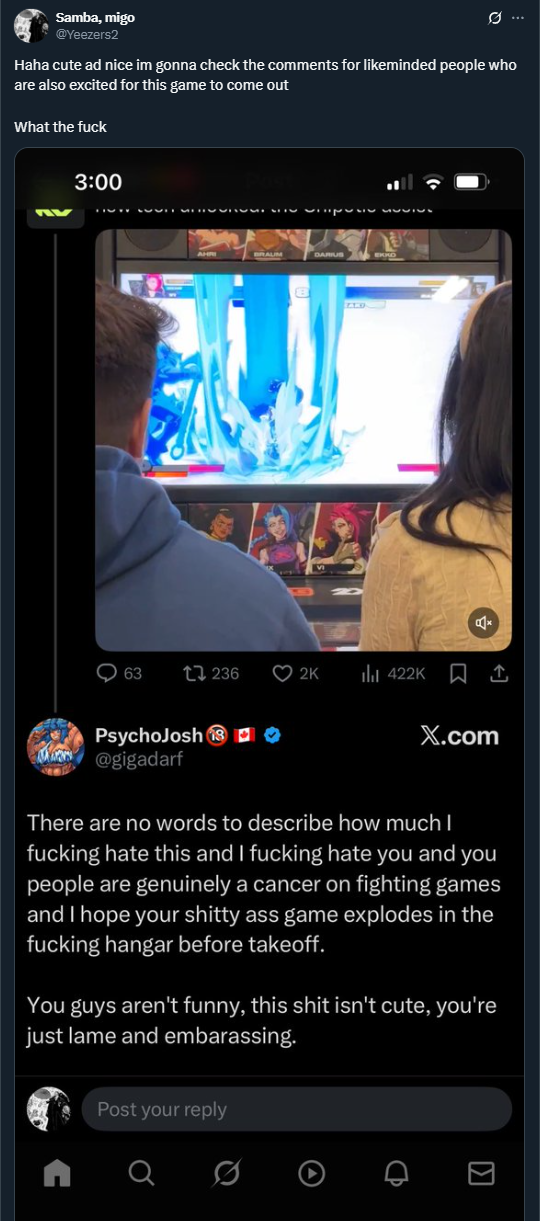Click the share upload arrow icon

click(498, 674)
